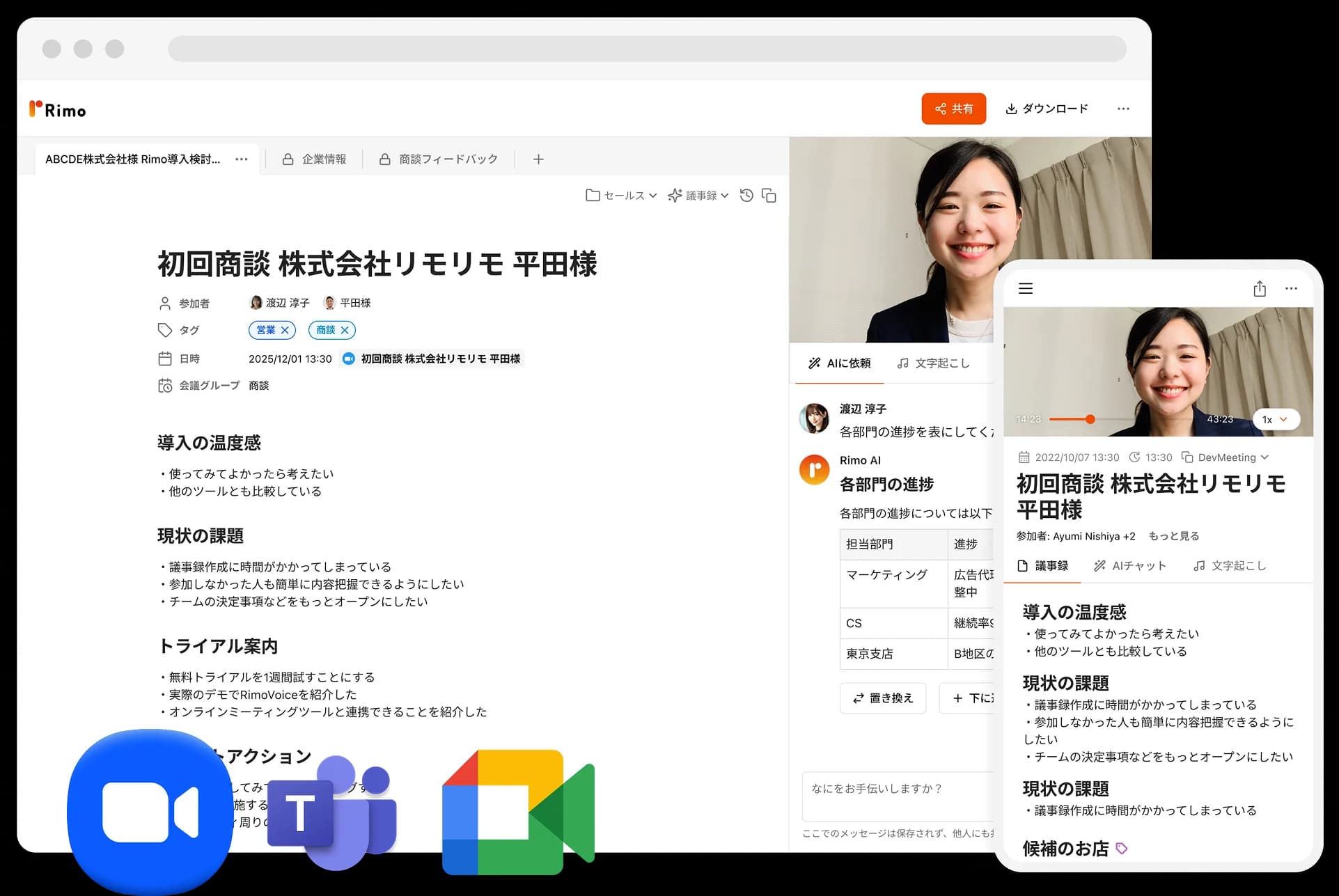
Task: Click the Microsoft Teams icon
Action: [x=332, y=813]
